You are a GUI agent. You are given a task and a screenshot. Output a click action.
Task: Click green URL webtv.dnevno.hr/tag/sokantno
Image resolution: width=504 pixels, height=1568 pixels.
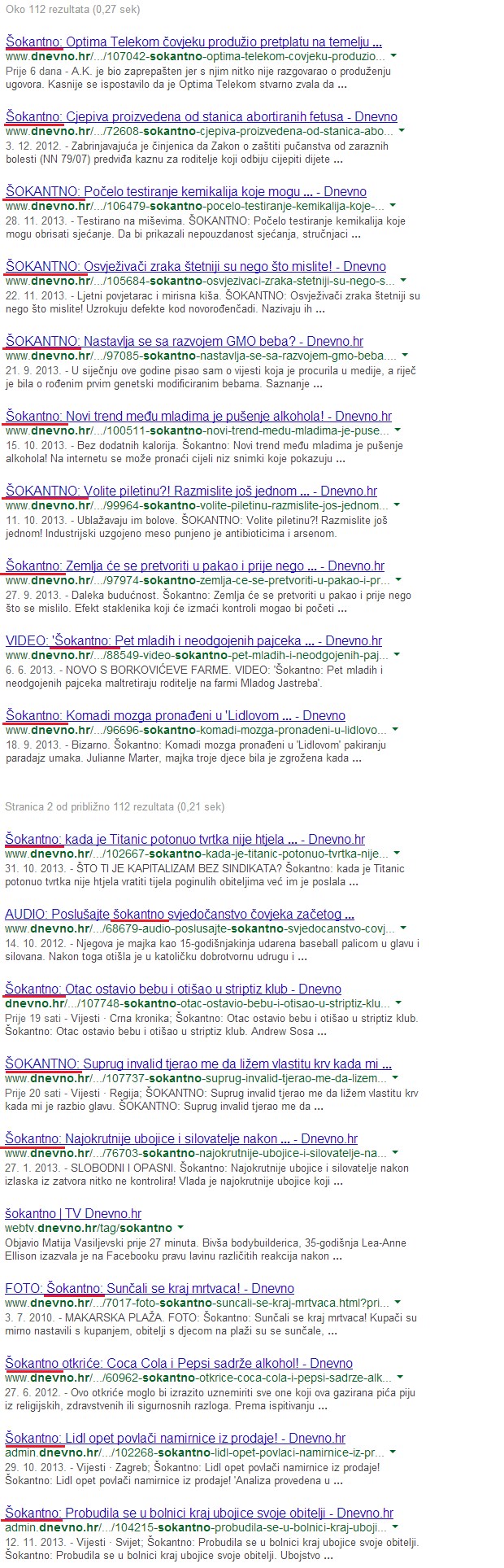click(x=89, y=1230)
